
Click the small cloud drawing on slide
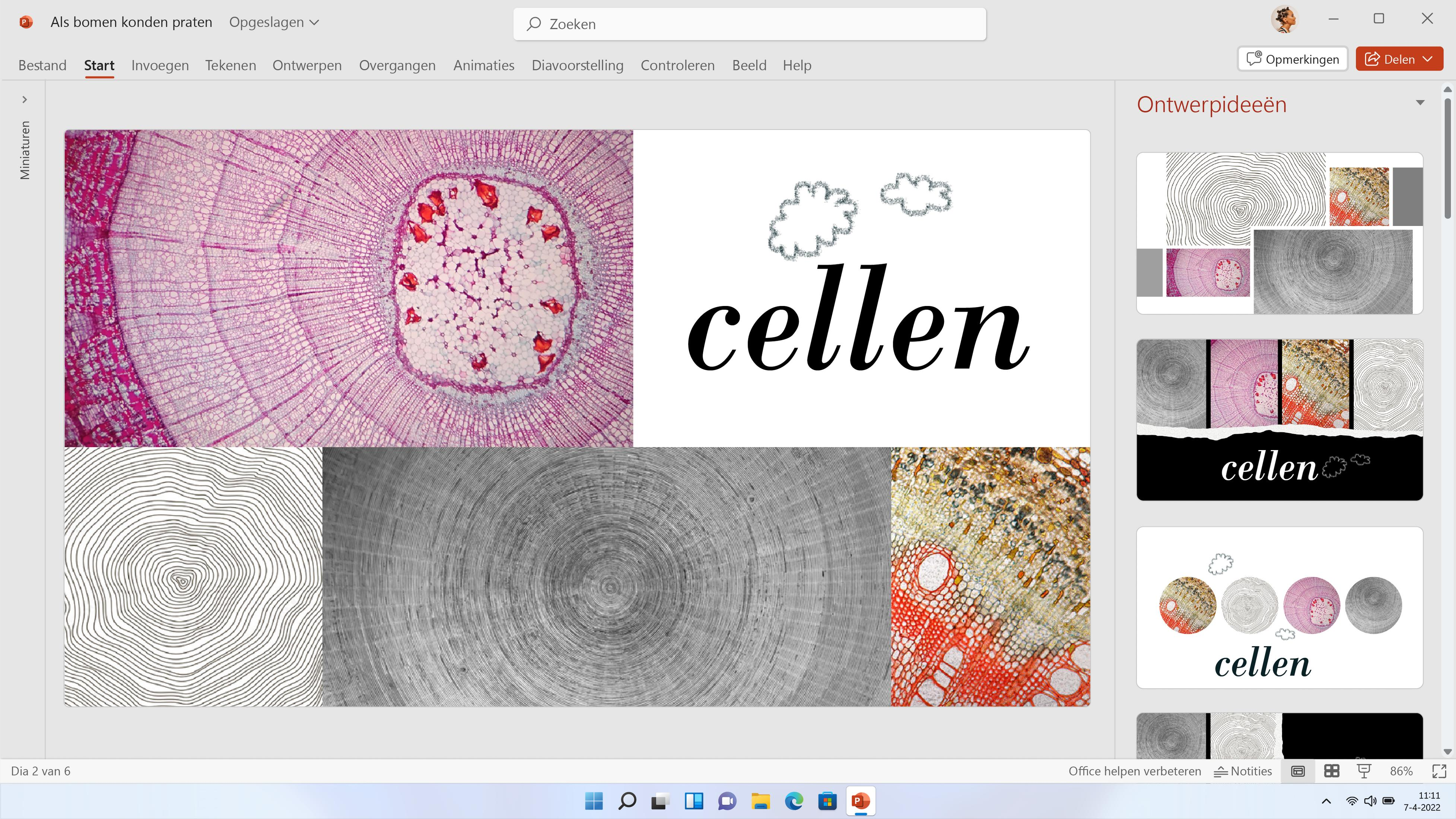916,194
